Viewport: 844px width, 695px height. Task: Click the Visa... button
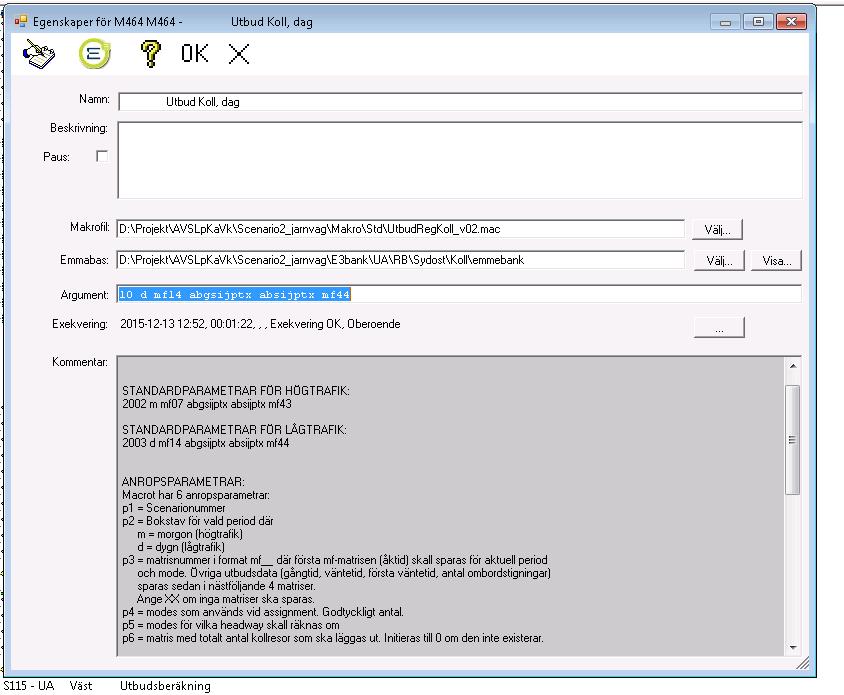(x=776, y=261)
